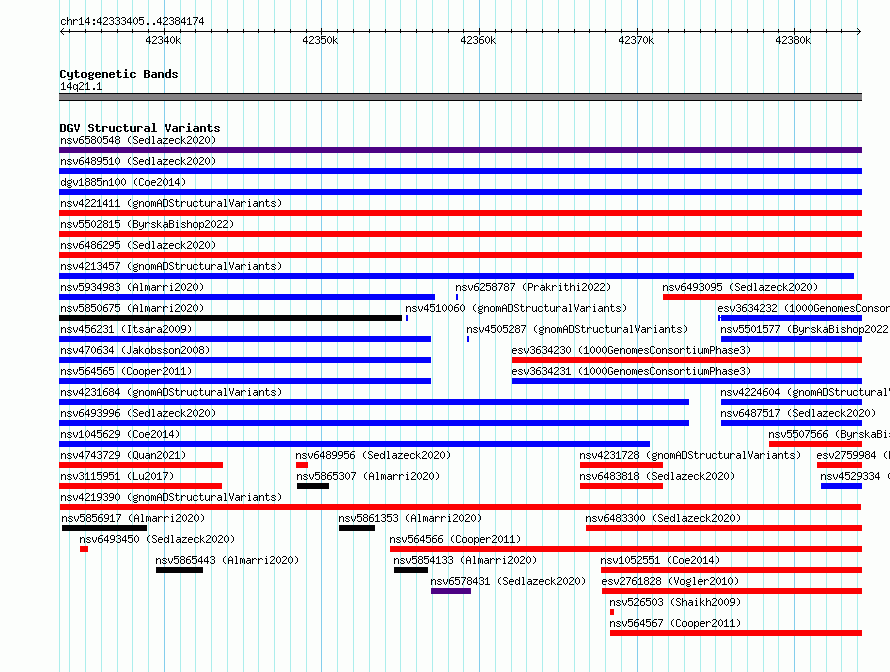Viewport: 890px width, 672px height.
Task: Open nsv5850675 (Almarri2020) label
Action: [x=132, y=308]
